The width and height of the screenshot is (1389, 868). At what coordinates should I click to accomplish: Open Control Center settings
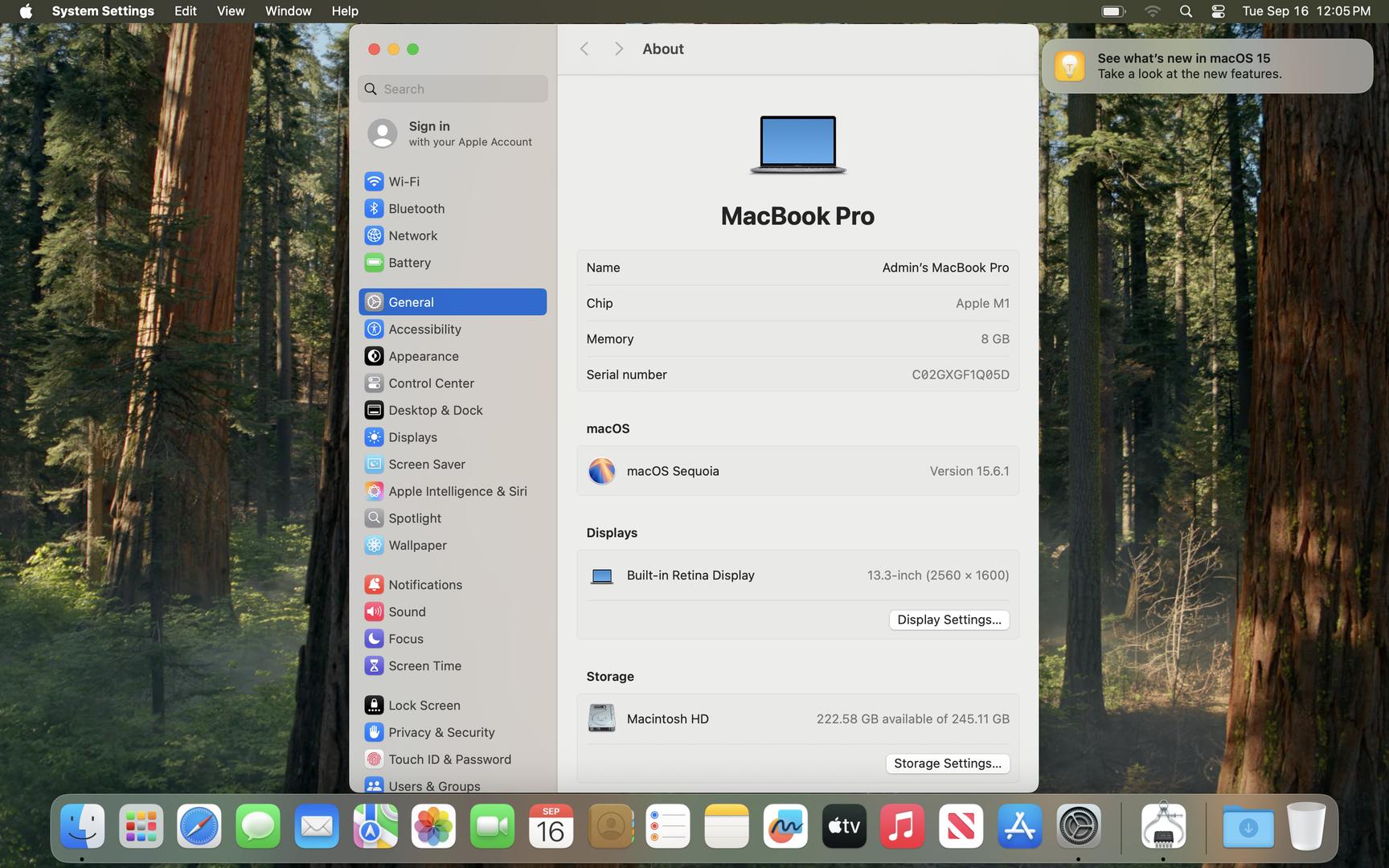[453, 383]
